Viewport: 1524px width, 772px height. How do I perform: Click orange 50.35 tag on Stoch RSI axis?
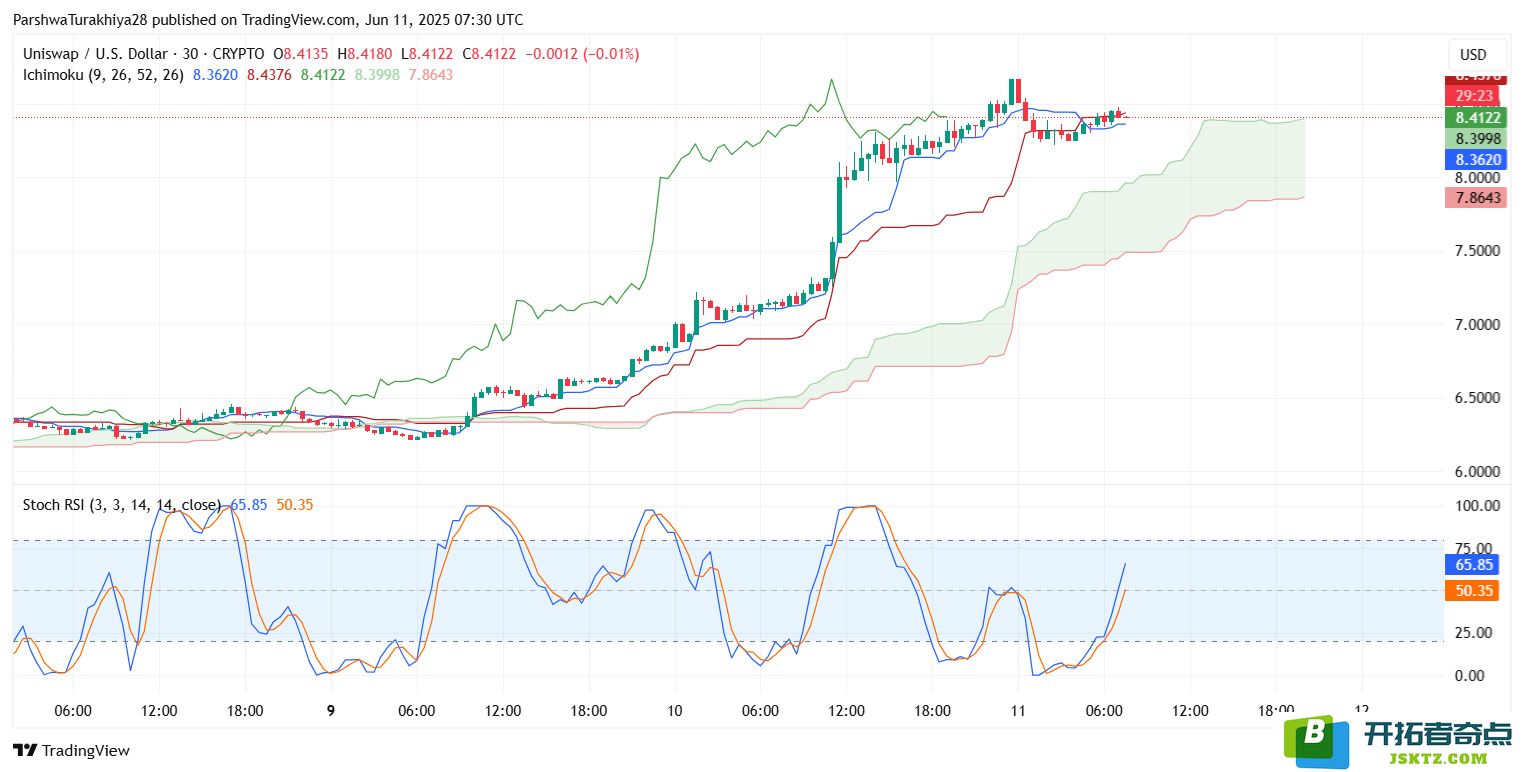(x=1473, y=591)
